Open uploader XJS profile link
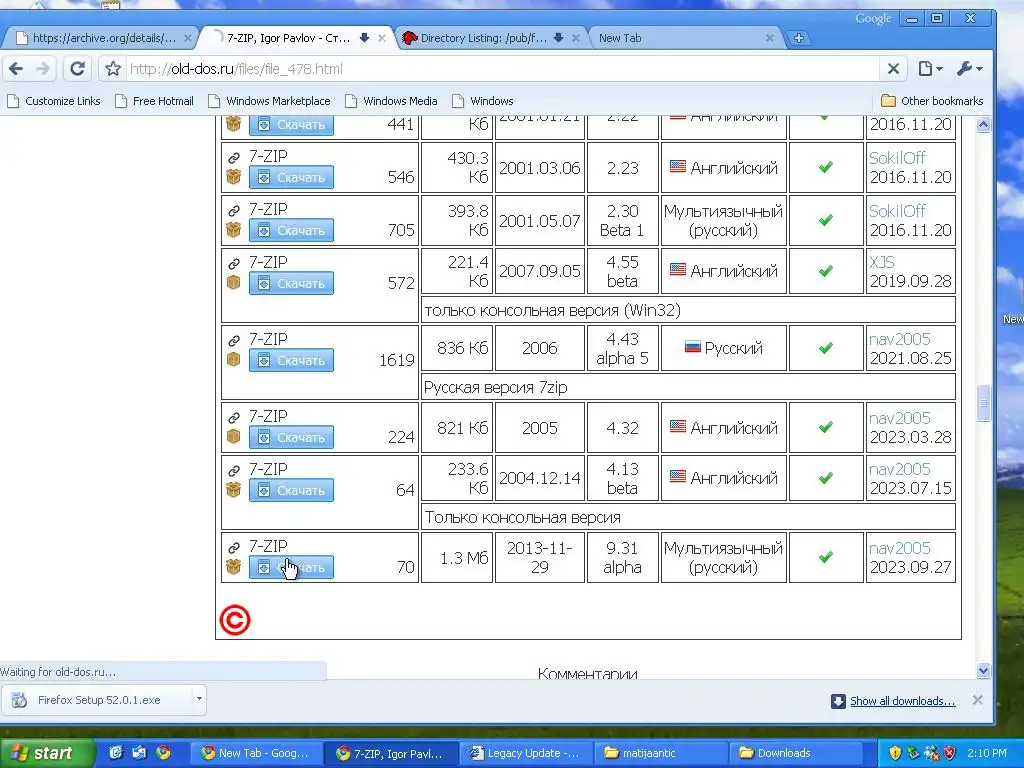1024x768 pixels. coord(881,262)
